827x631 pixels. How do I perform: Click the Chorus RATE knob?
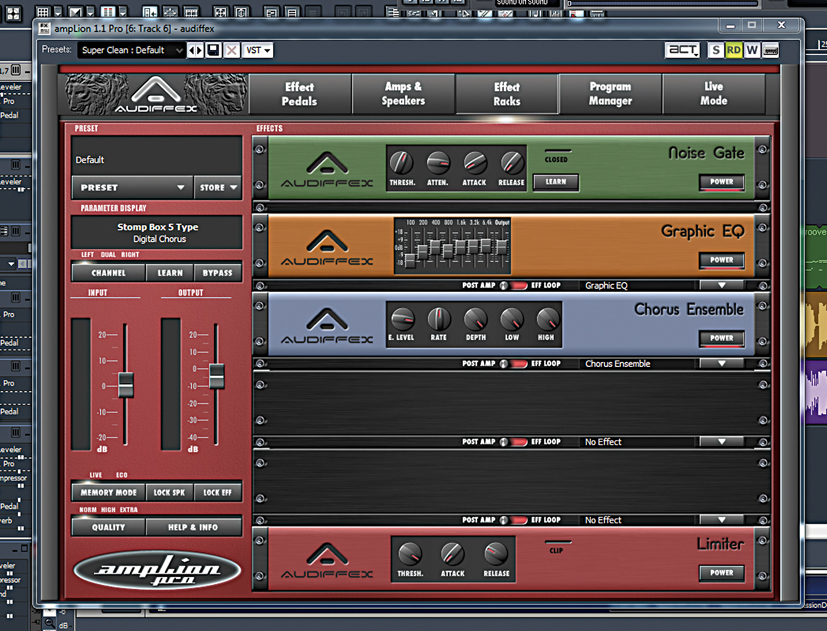click(x=439, y=319)
